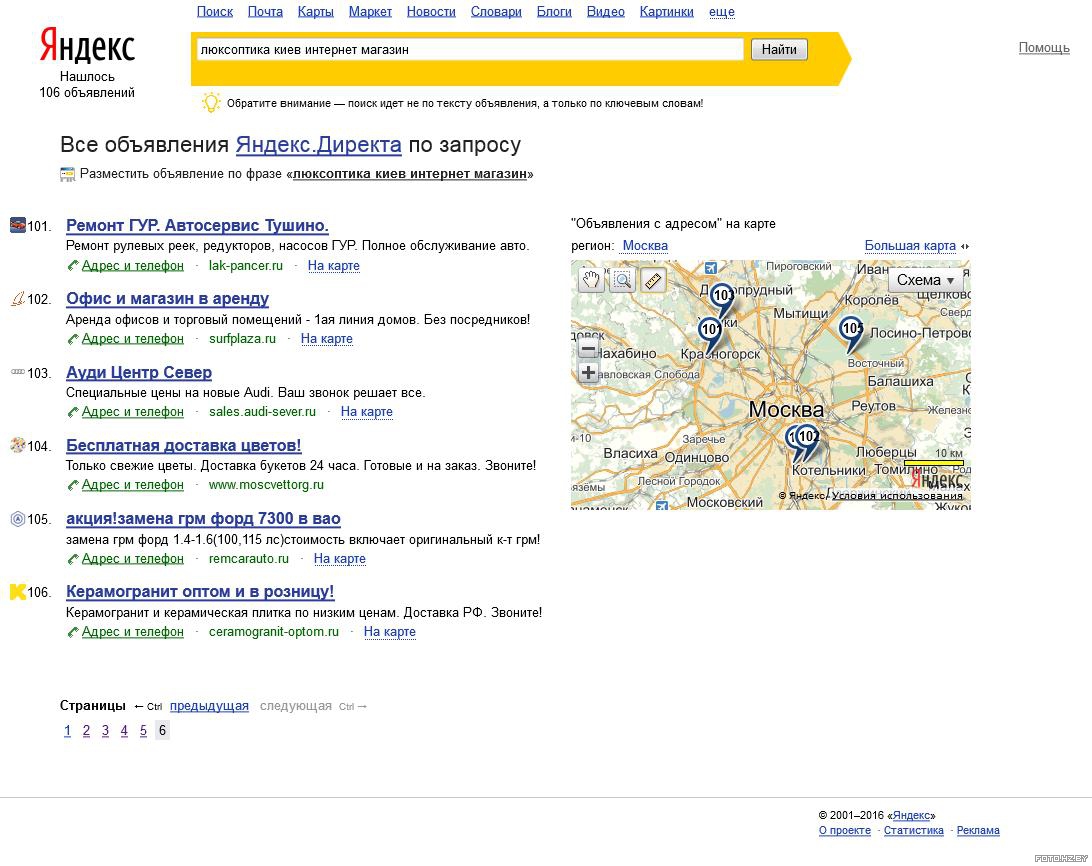Open Видео in the top navigation
The width and height of the screenshot is (1092, 866).
pyautogui.click(x=606, y=12)
